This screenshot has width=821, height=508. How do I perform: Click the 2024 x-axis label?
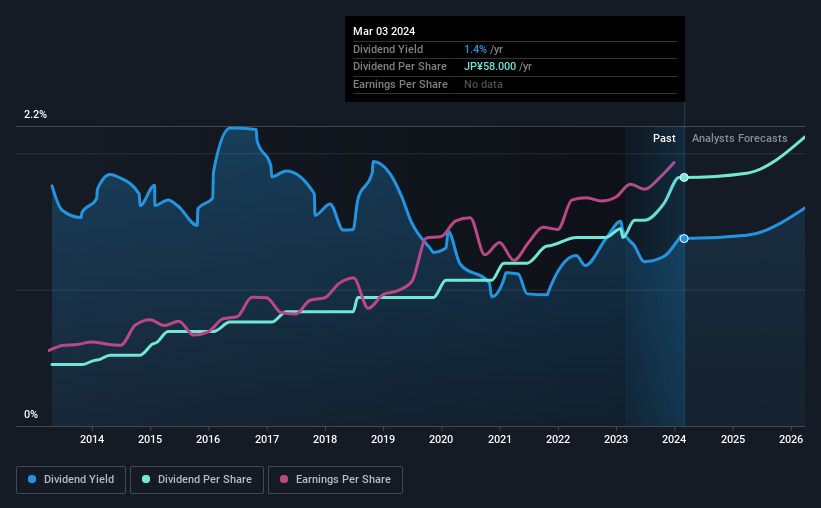pyautogui.click(x=674, y=439)
